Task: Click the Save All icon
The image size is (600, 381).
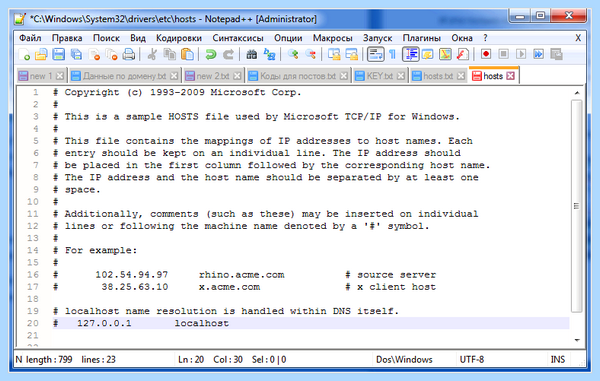Action: [x=76, y=54]
